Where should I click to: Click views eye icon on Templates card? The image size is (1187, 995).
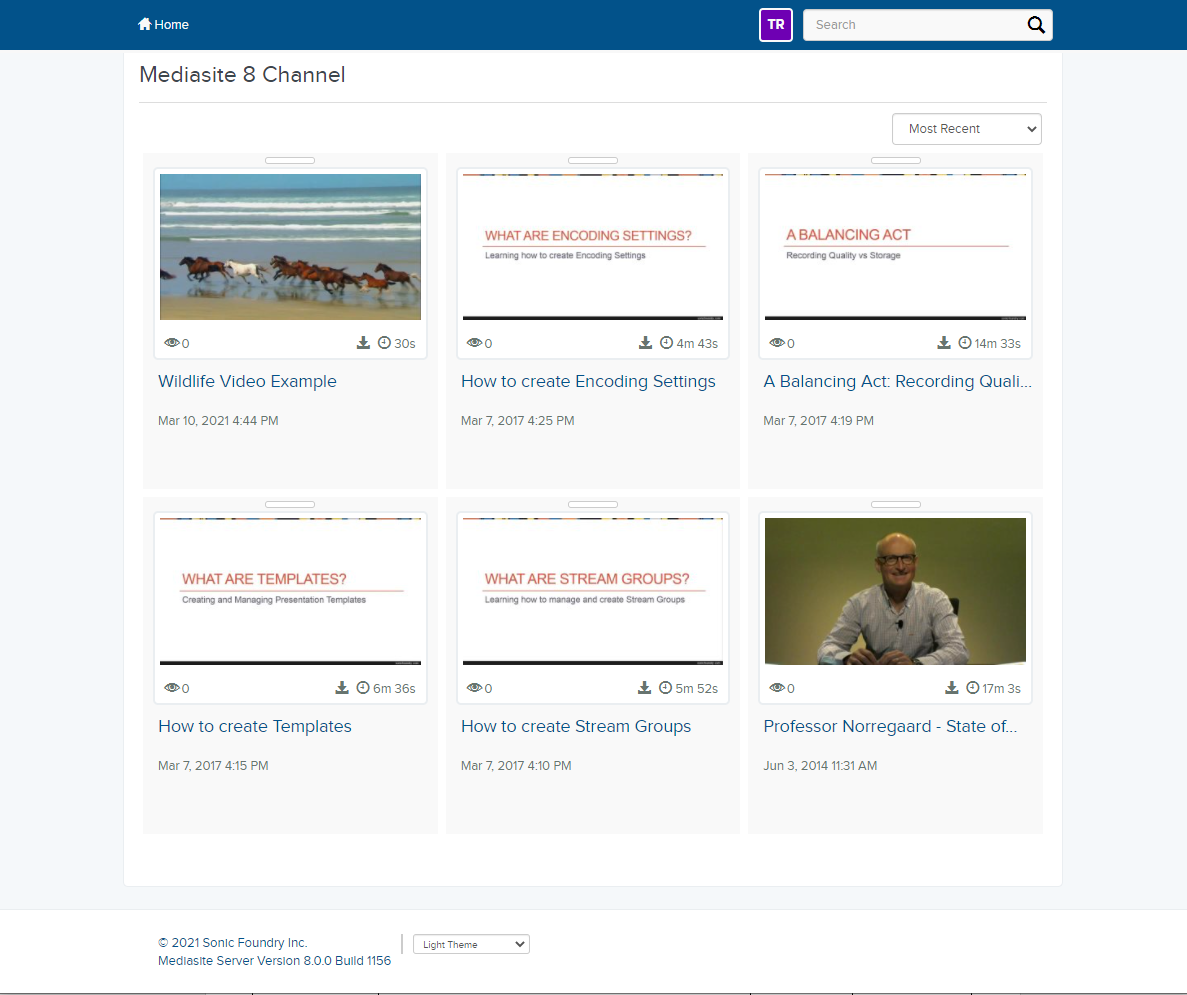point(172,688)
